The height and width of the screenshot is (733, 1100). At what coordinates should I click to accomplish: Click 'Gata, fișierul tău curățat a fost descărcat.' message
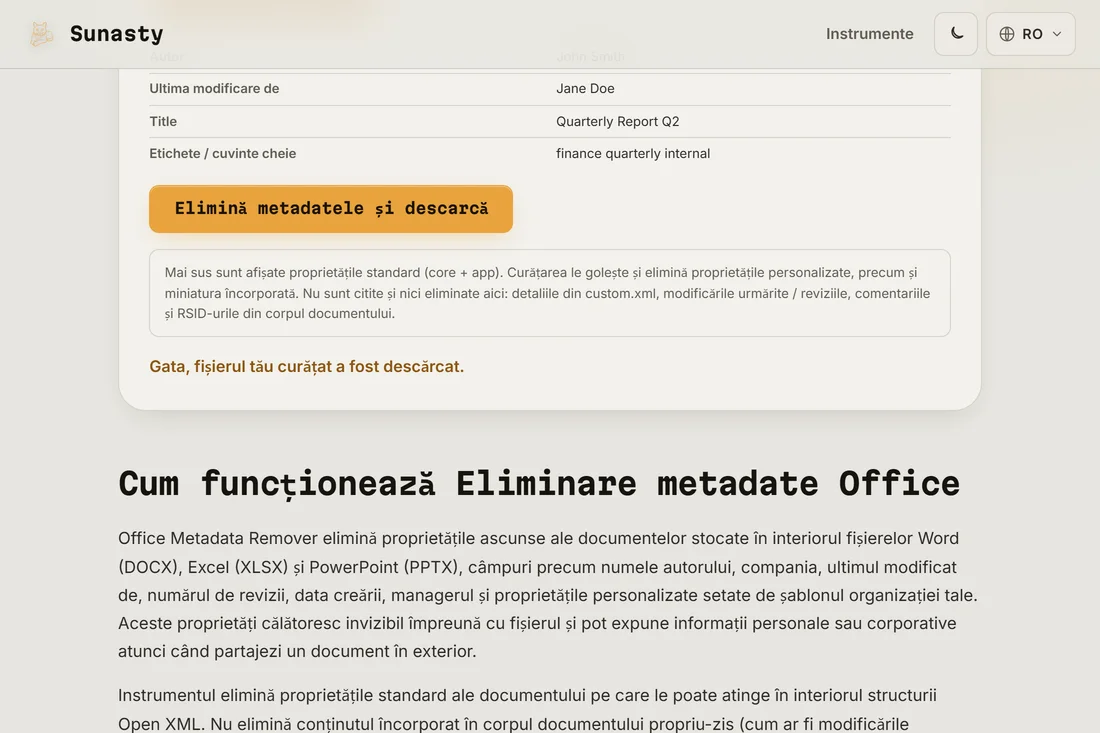(x=307, y=366)
